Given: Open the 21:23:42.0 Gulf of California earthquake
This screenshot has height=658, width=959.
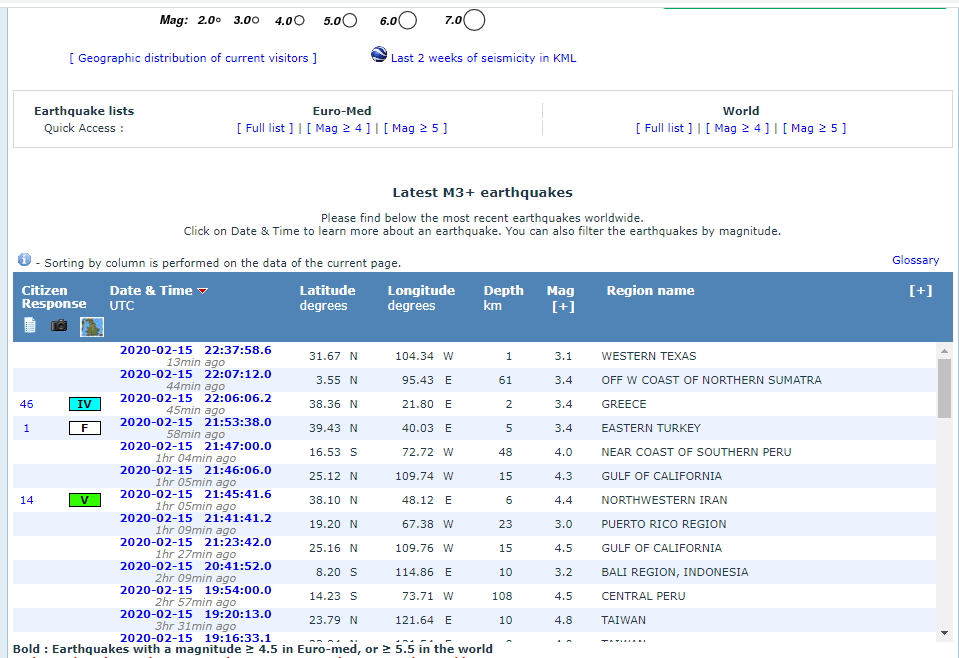Looking at the screenshot, I should [x=196, y=542].
